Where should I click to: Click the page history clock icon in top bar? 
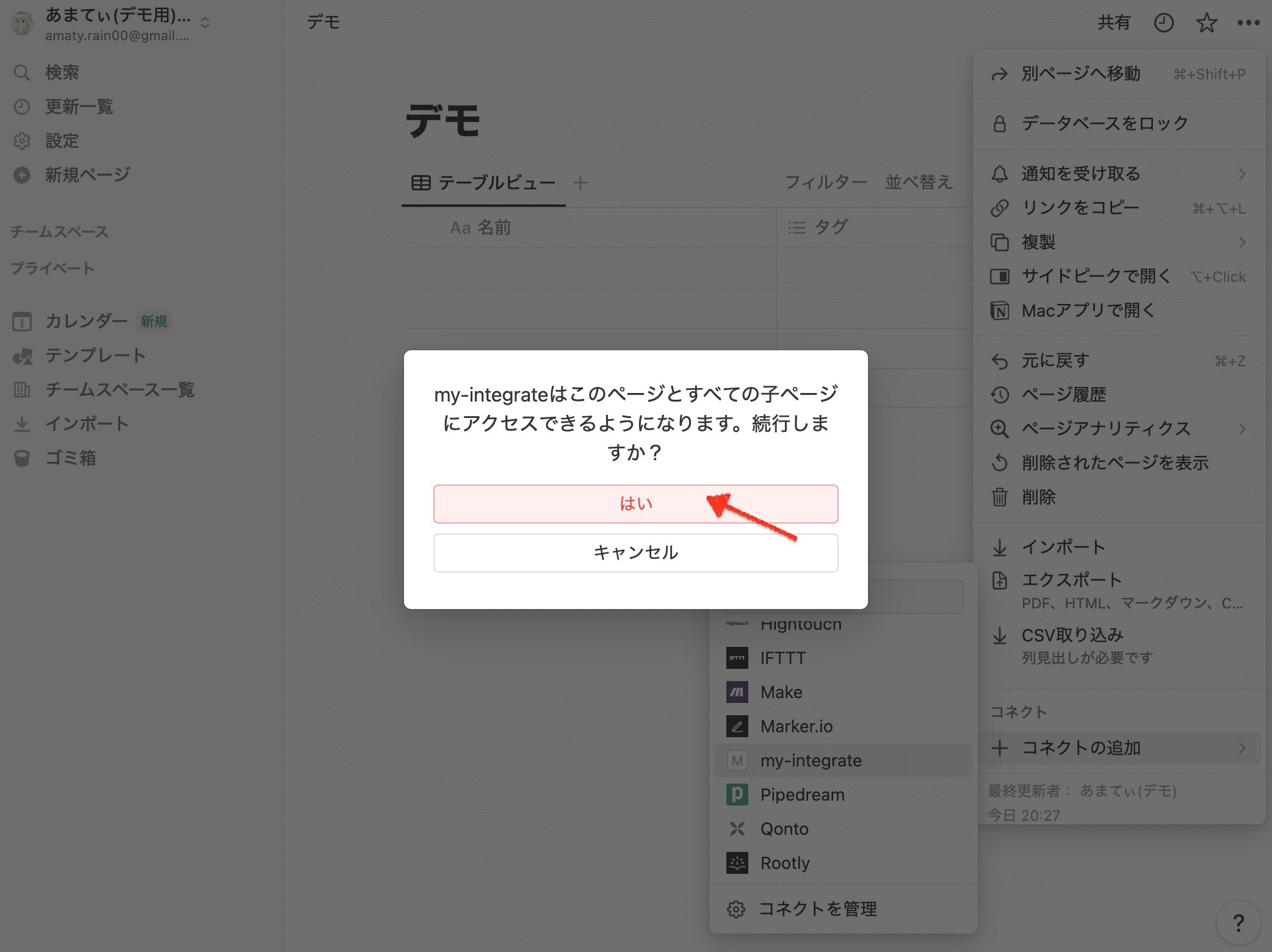point(1163,23)
